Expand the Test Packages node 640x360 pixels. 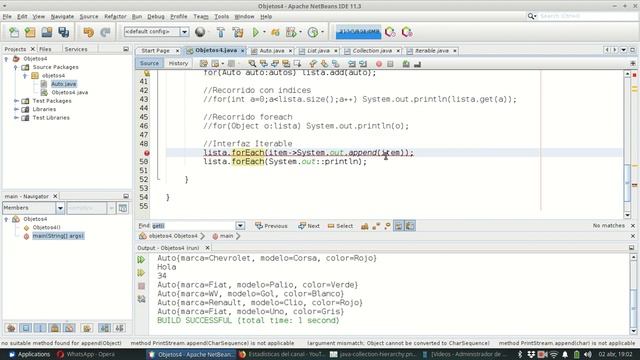(x=16, y=101)
